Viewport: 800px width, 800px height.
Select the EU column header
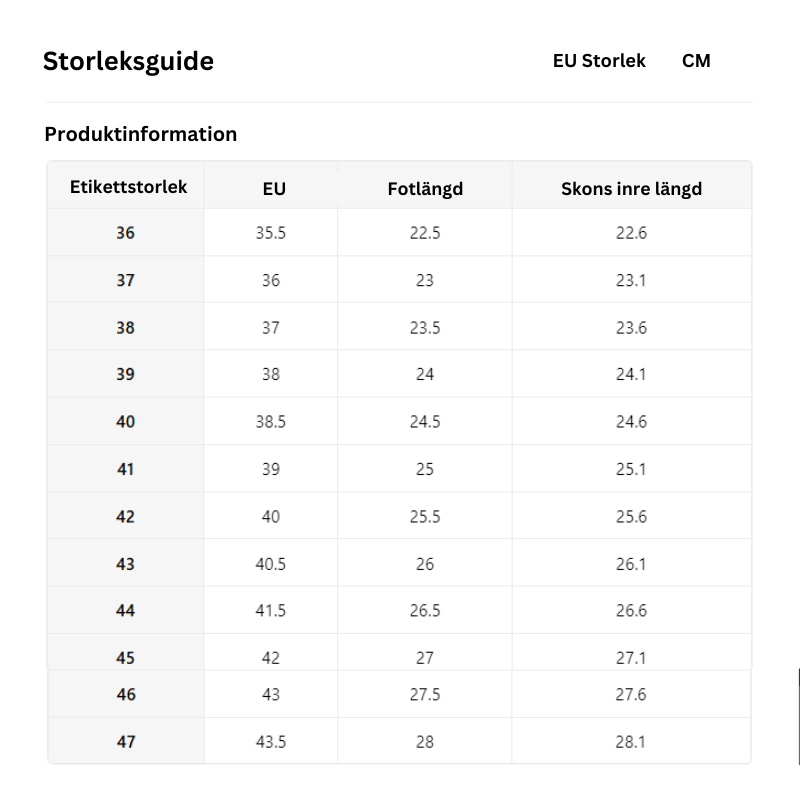(274, 189)
